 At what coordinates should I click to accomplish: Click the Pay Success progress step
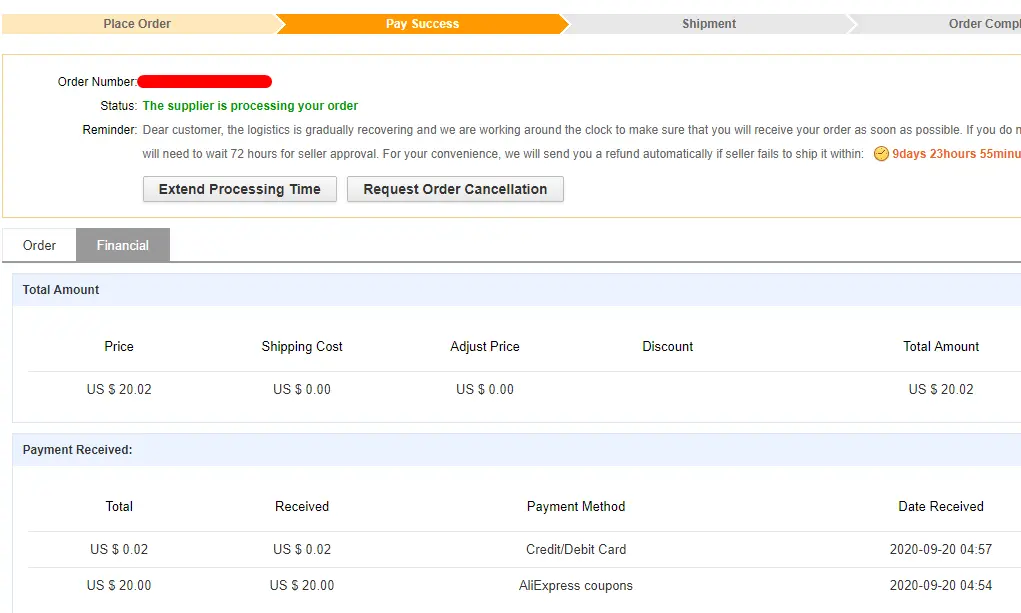click(x=422, y=24)
